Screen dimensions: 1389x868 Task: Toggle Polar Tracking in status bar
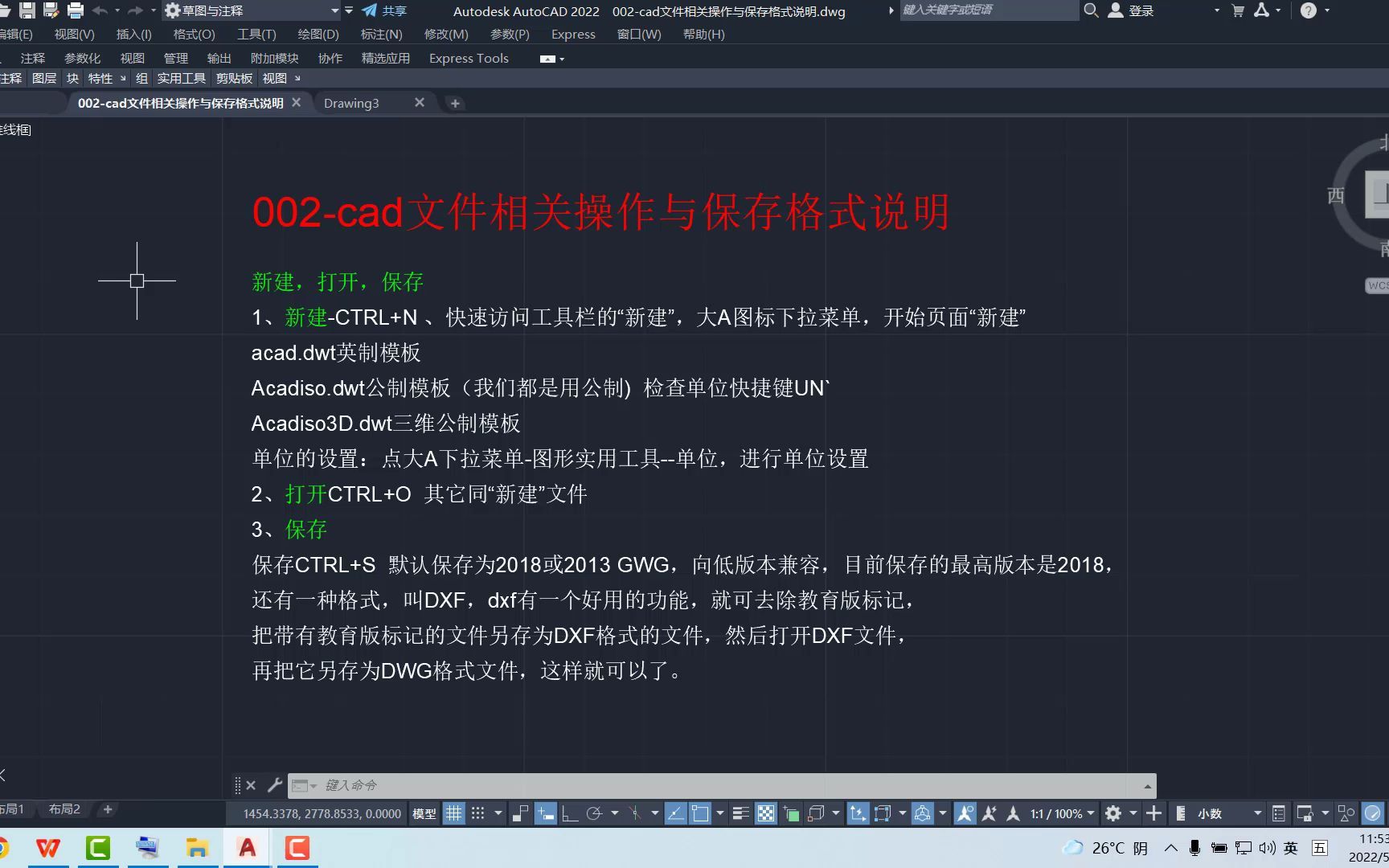(x=595, y=813)
